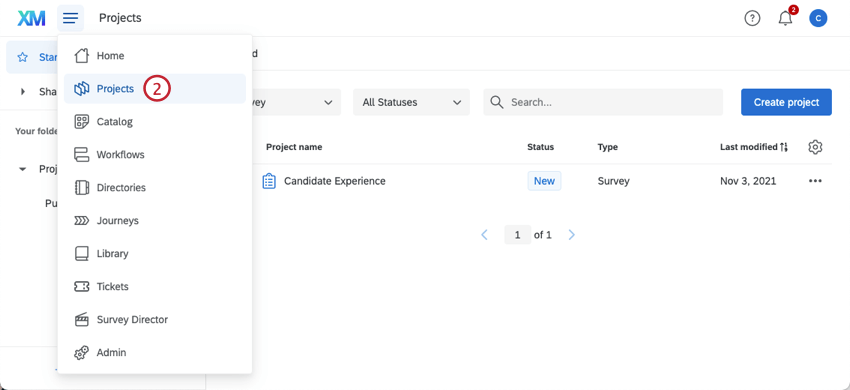850x390 pixels.
Task: Click the hamburger navigation menu icon
Action: click(x=70, y=18)
